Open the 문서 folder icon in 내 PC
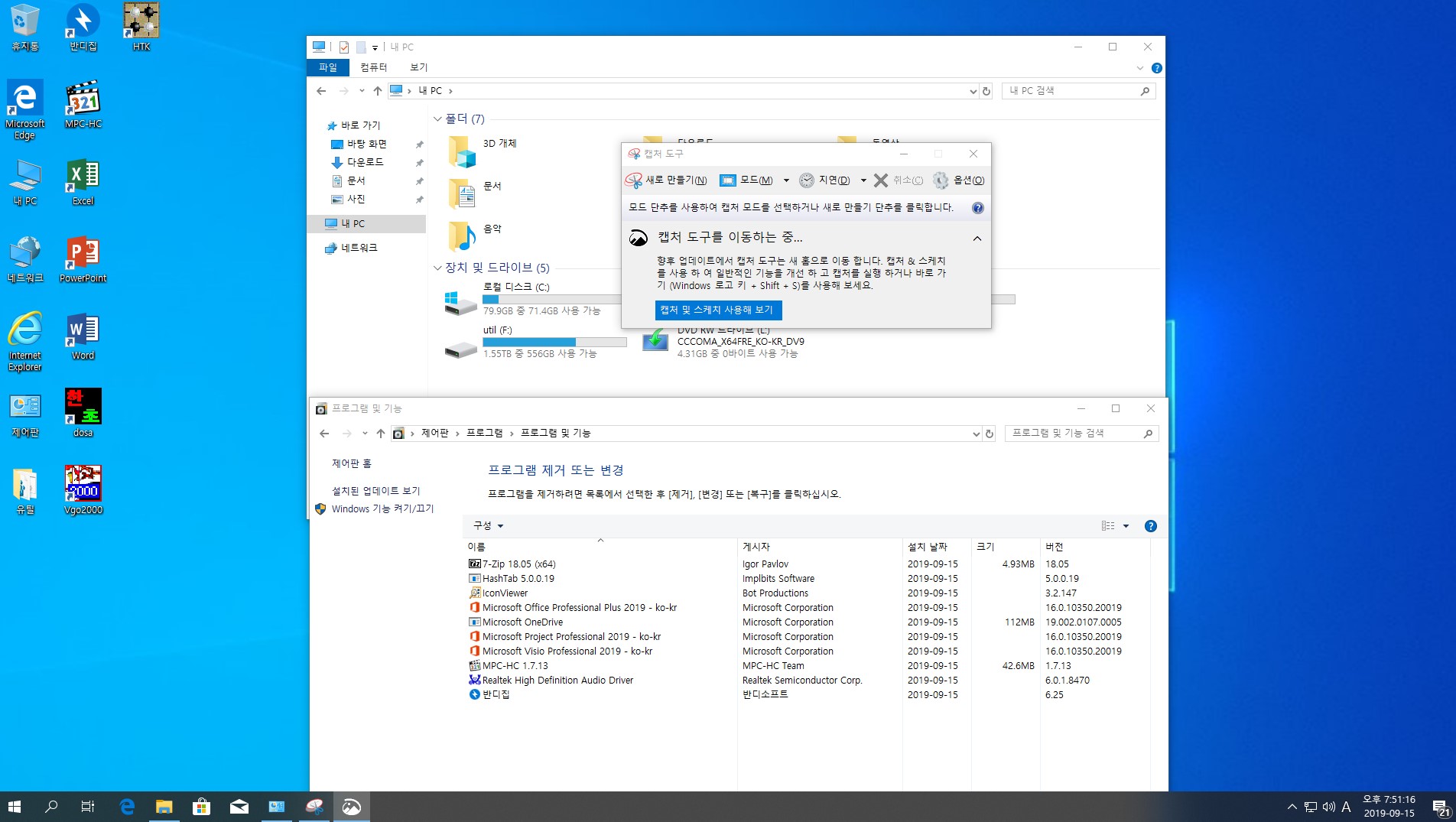The width and height of the screenshot is (1456, 822). (463, 193)
